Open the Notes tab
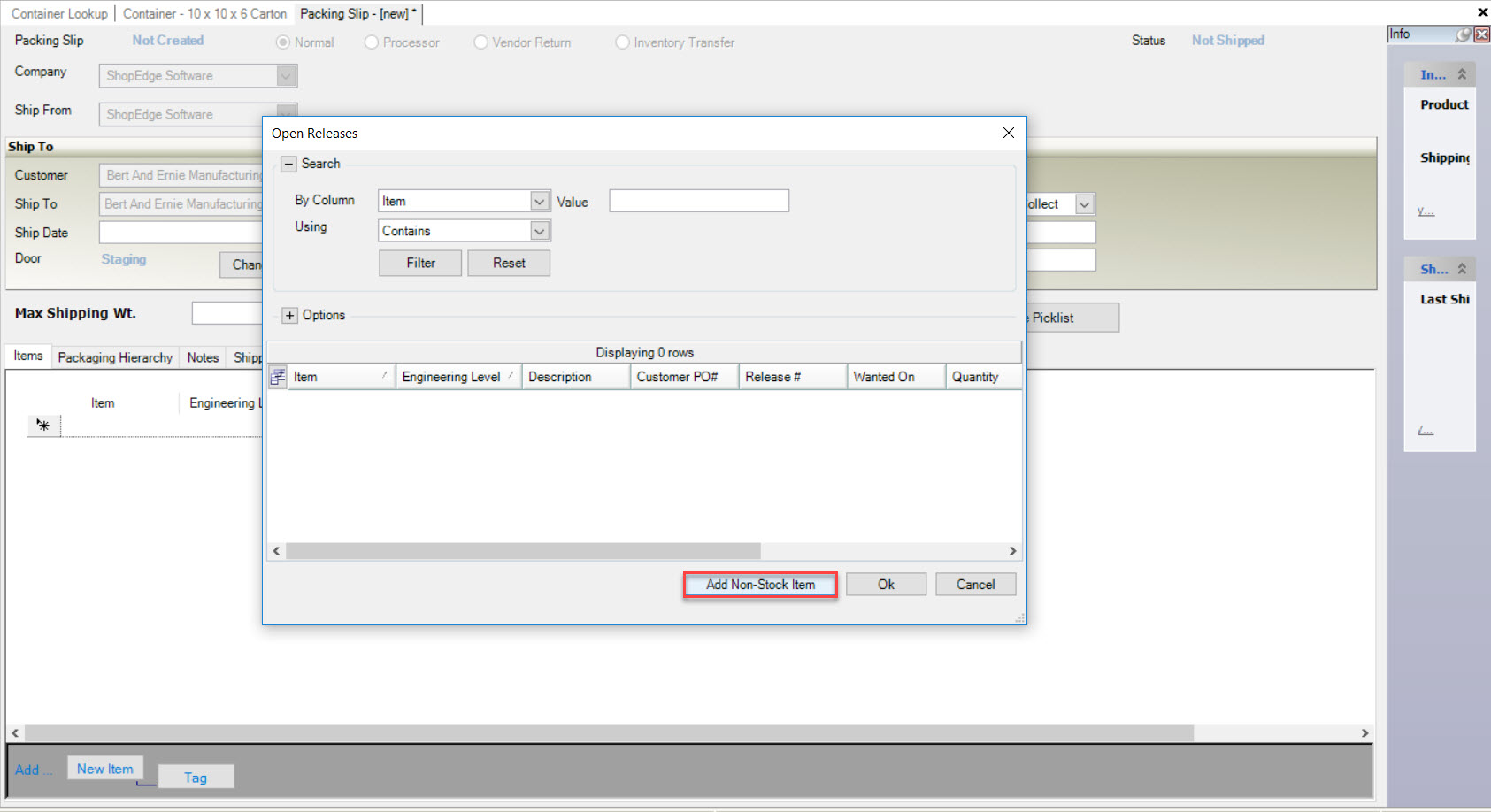Image resolution: width=1491 pixels, height=812 pixels. pyautogui.click(x=203, y=357)
